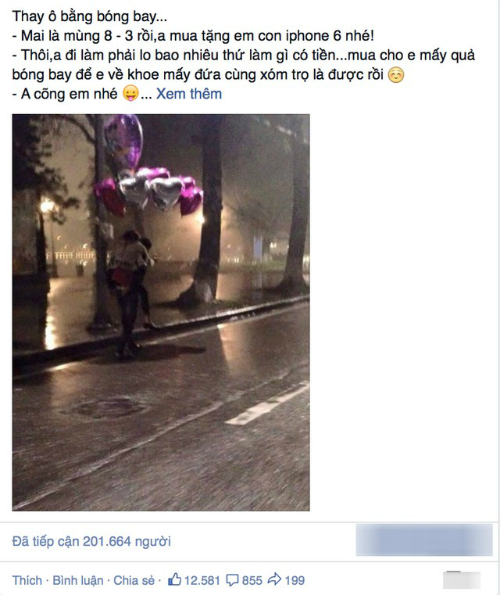Click the blurred button beside reach count

point(424,540)
